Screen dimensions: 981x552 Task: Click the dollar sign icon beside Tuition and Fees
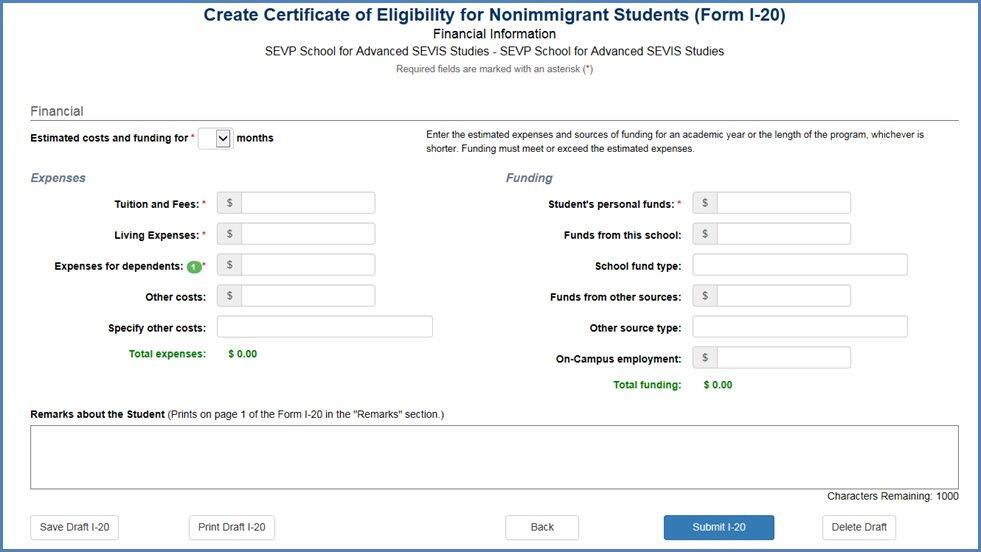(230, 203)
